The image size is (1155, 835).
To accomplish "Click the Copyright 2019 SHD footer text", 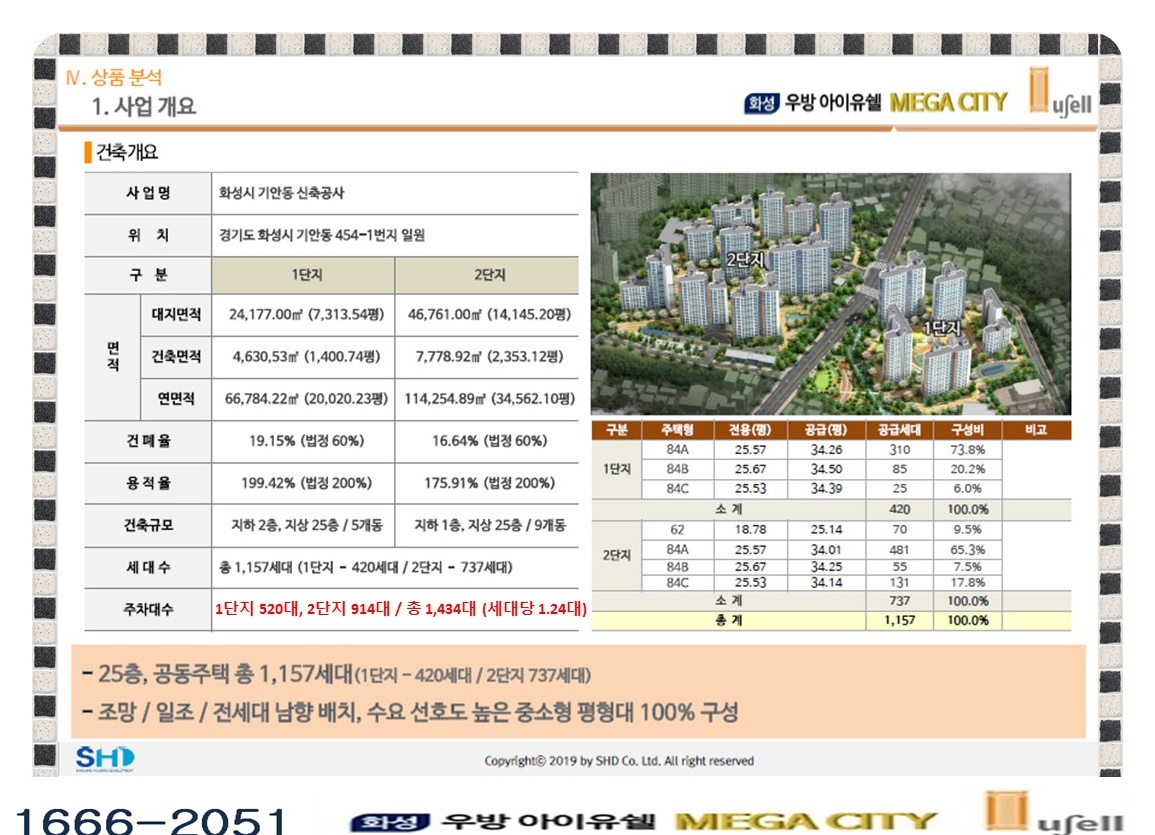I will 619,761.
